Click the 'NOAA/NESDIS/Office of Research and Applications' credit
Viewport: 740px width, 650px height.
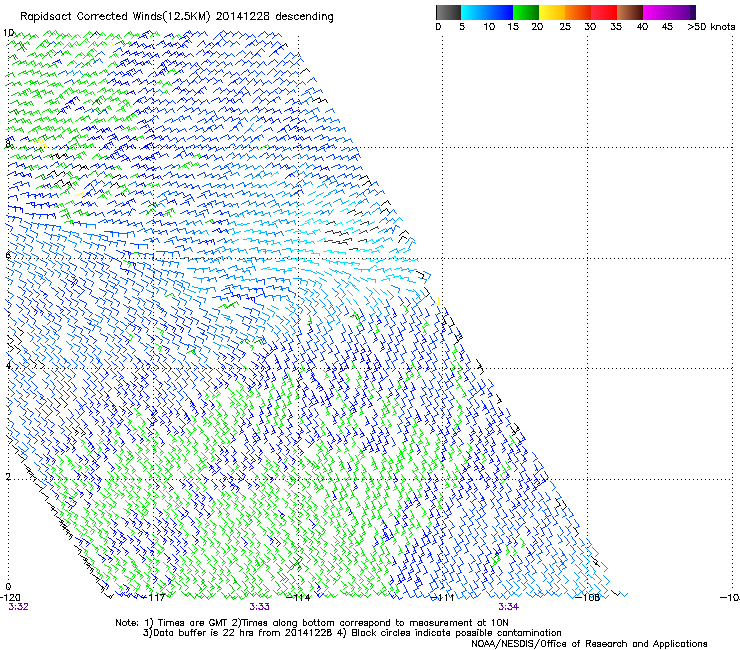[x=589, y=644]
